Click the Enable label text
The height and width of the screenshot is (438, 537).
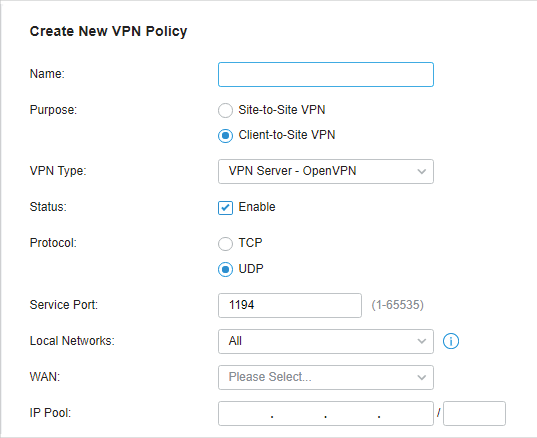tap(257, 207)
